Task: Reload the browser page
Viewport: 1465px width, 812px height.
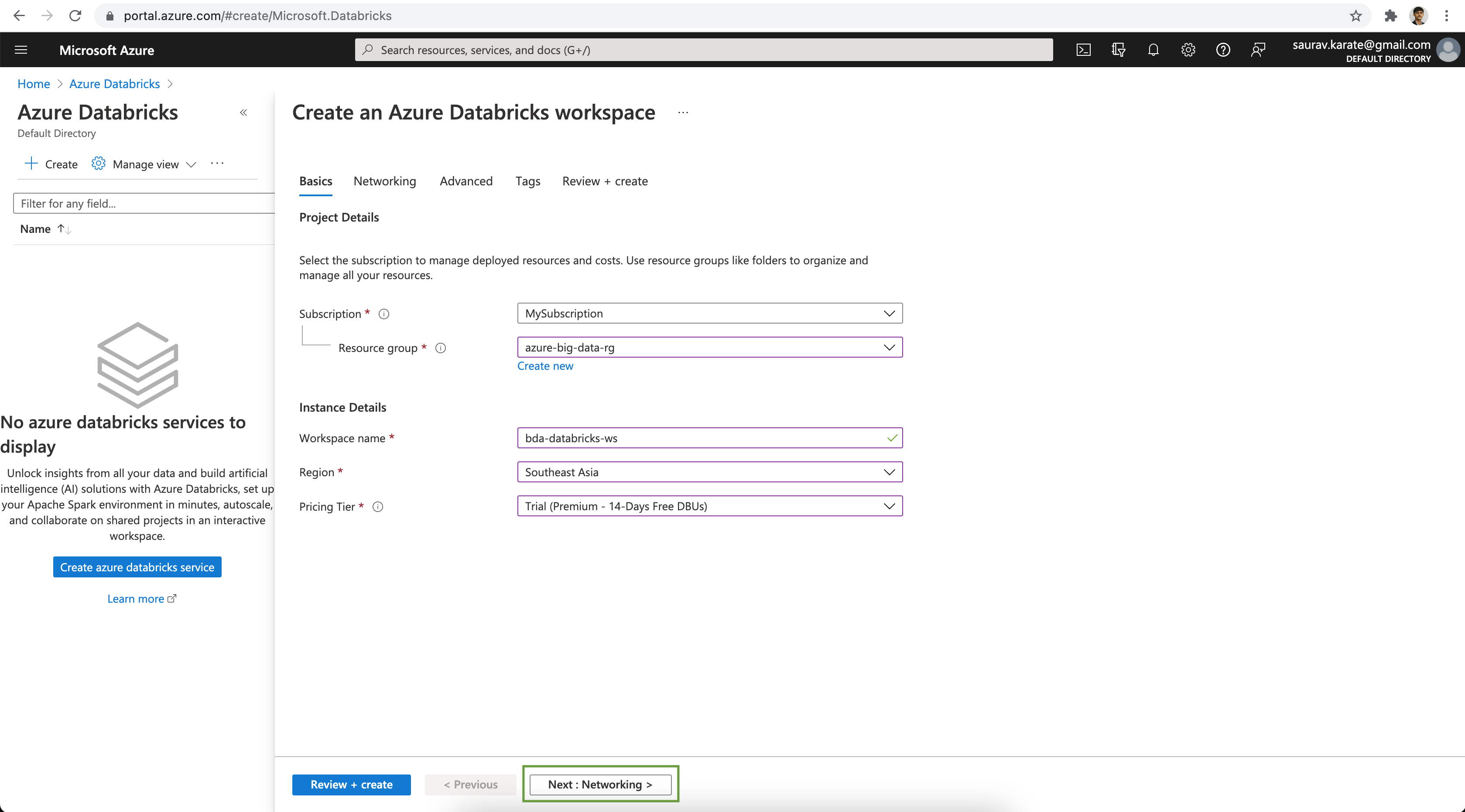Action: click(x=75, y=16)
